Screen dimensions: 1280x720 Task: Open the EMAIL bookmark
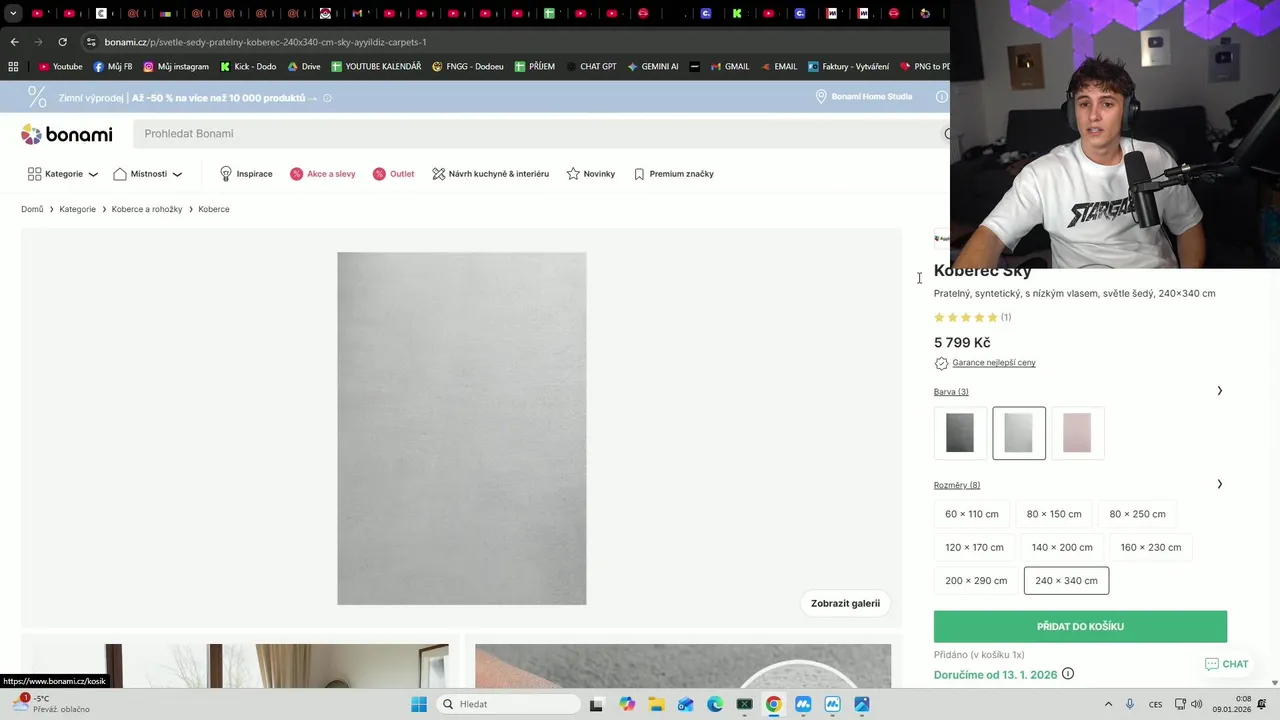pyautogui.click(x=778, y=67)
